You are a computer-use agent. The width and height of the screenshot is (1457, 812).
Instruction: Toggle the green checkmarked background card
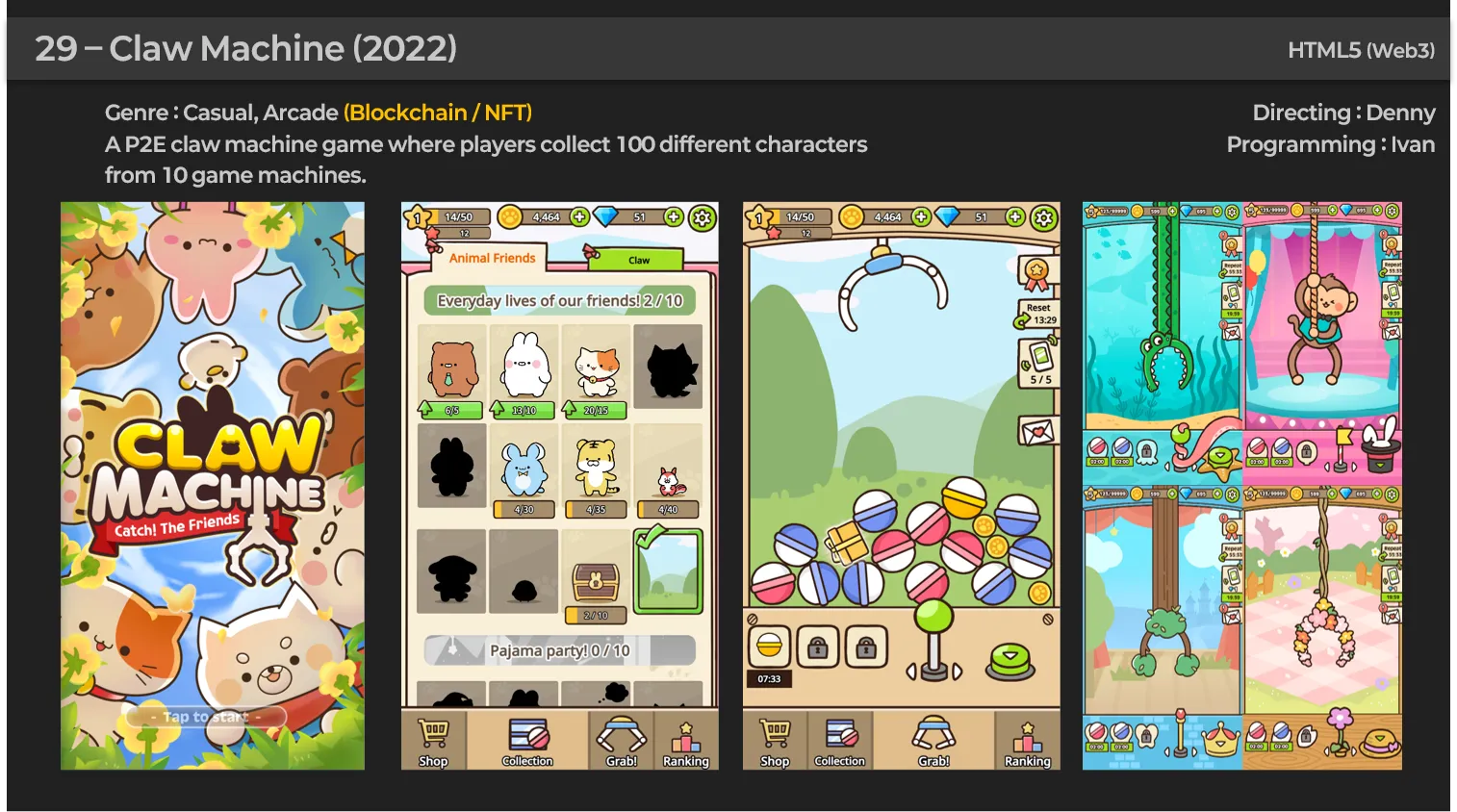pyautogui.click(x=668, y=571)
